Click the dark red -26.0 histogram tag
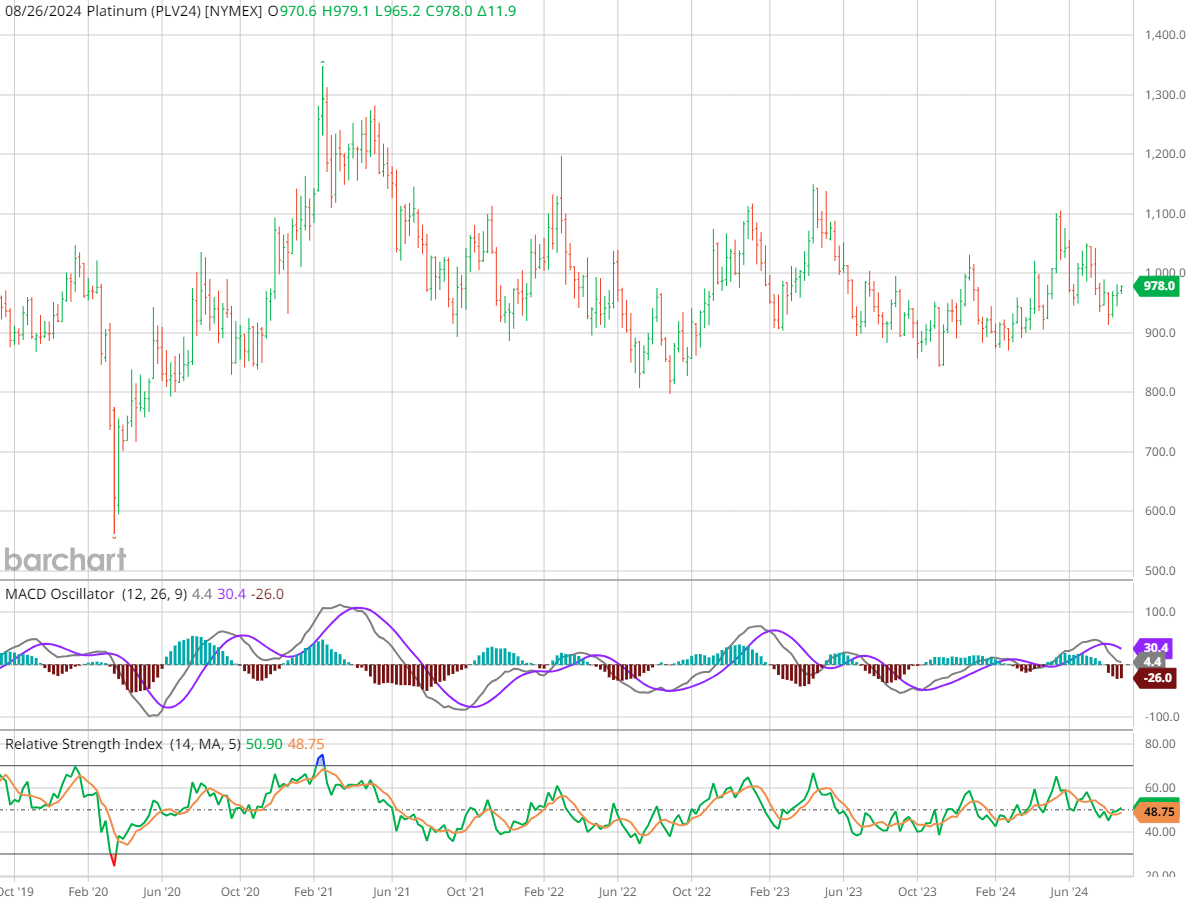The image size is (1190, 905). coord(1157,677)
